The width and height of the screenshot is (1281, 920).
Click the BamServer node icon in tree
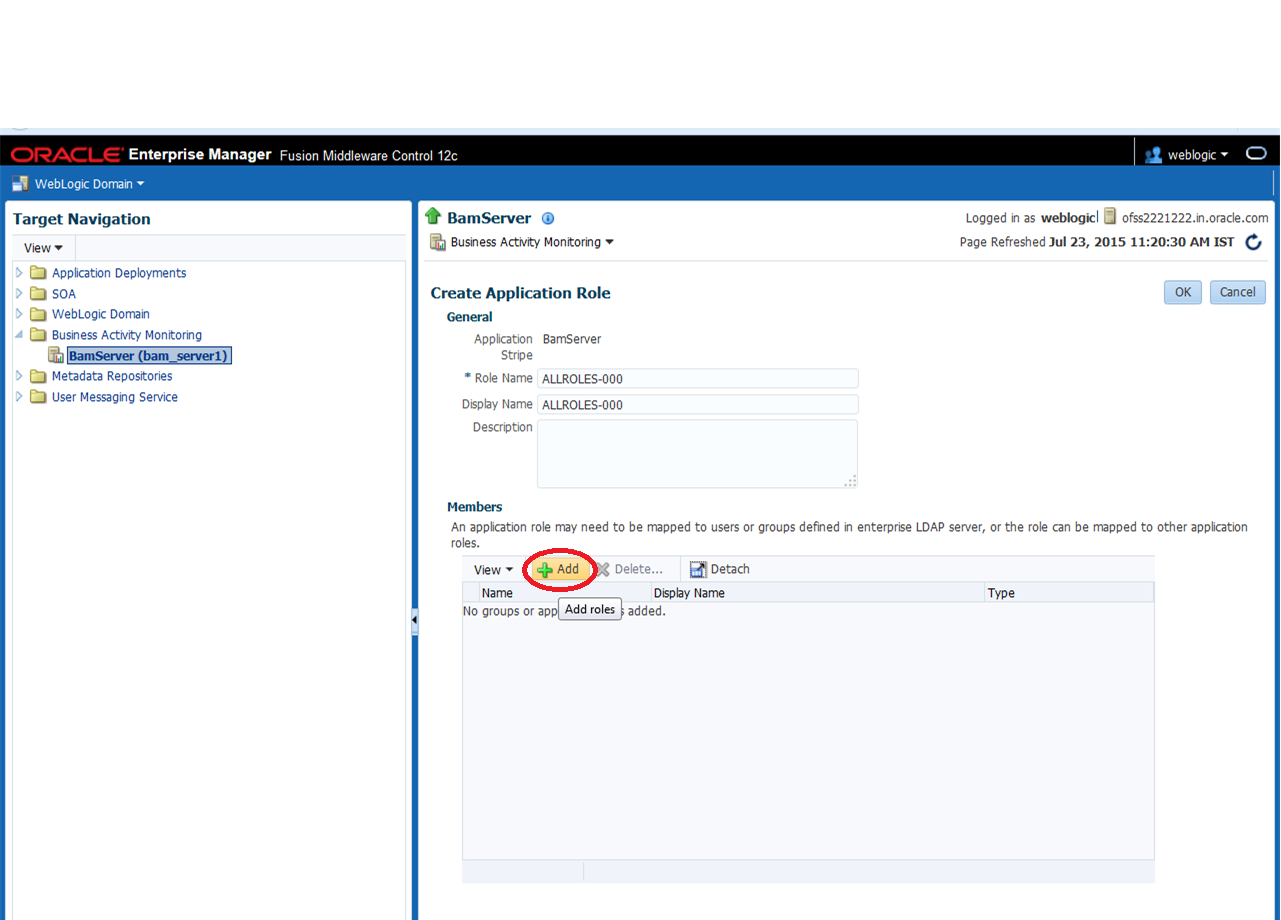click(x=57, y=356)
